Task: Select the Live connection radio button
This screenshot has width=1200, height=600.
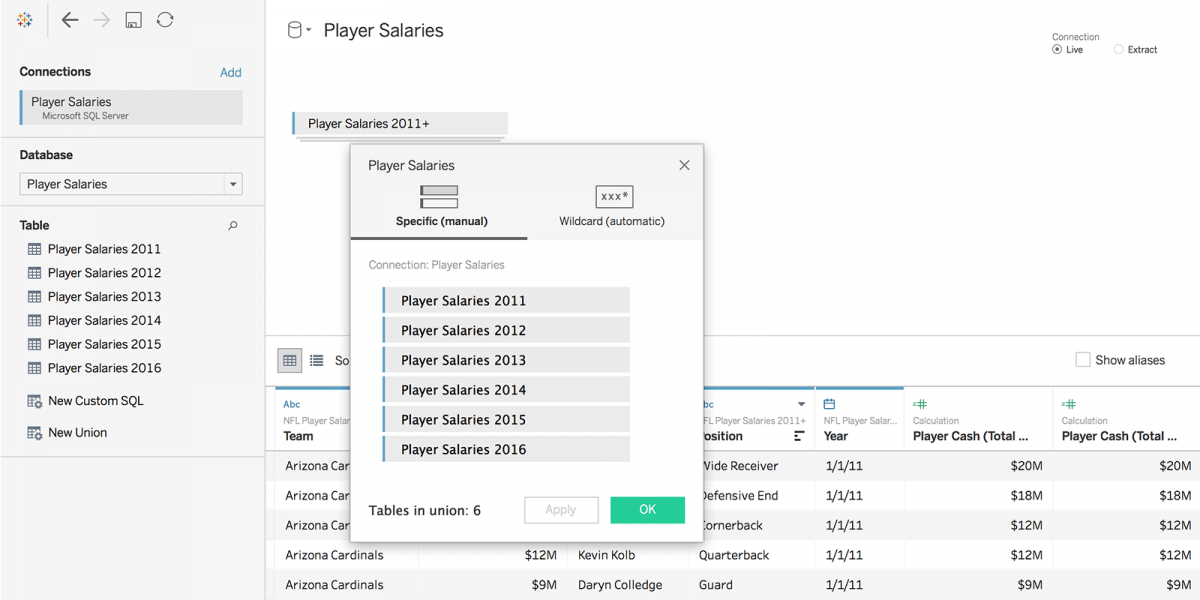Action: point(1057,49)
